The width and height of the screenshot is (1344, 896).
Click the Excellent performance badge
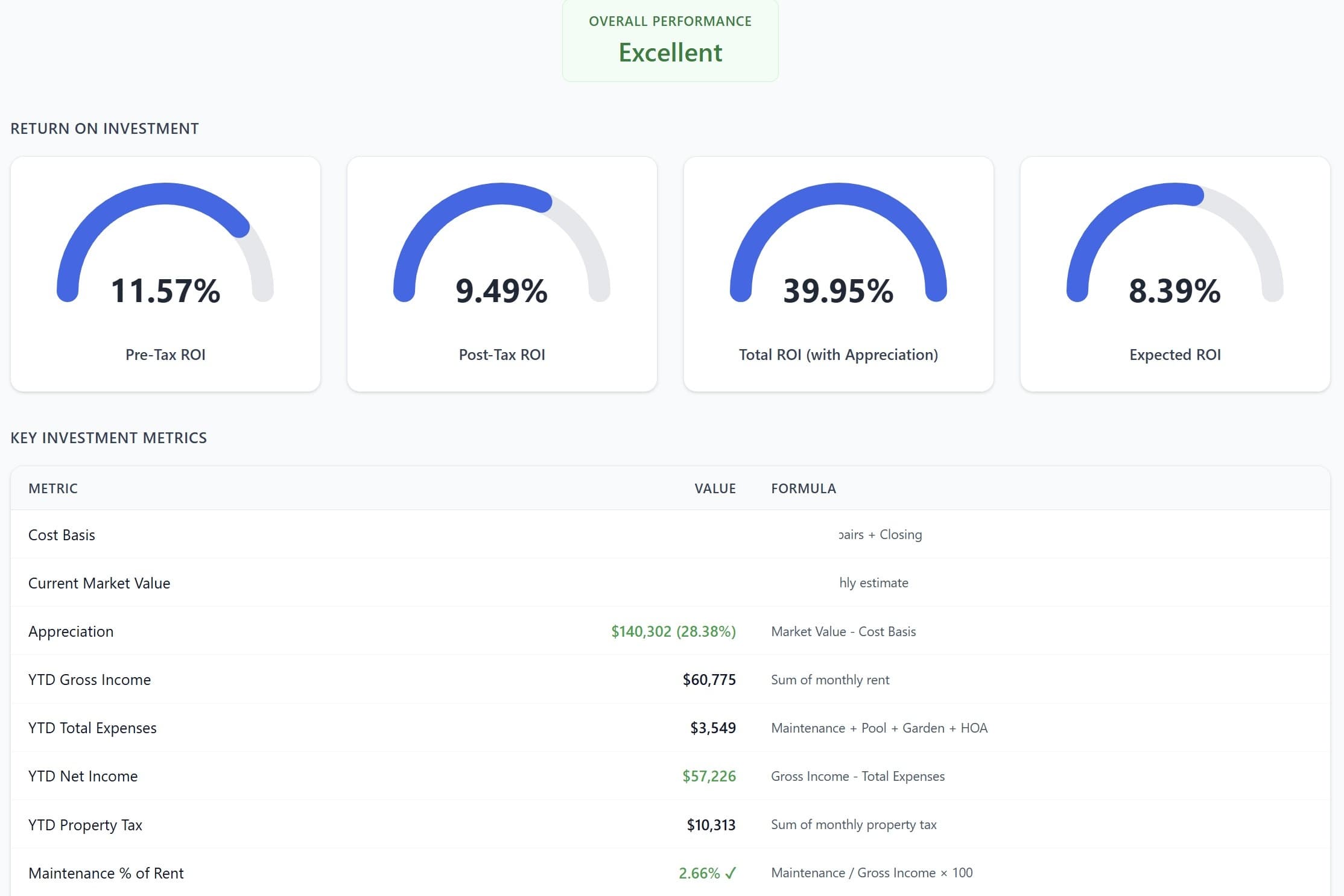[x=670, y=52]
